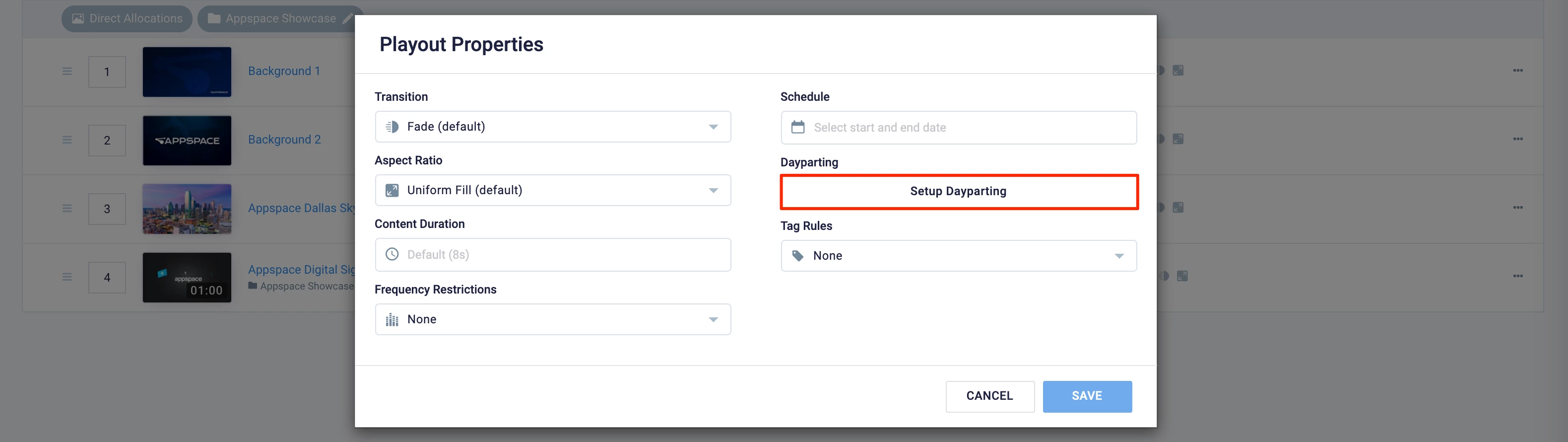1568x442 pixels.
Task: Expand the Transition dropdown
Action: coord(553,127)
